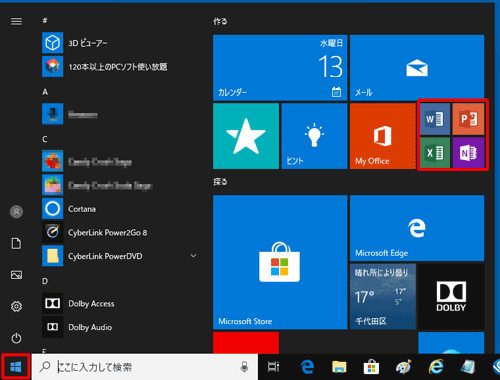Open the メール tile

tap(417, 68)
